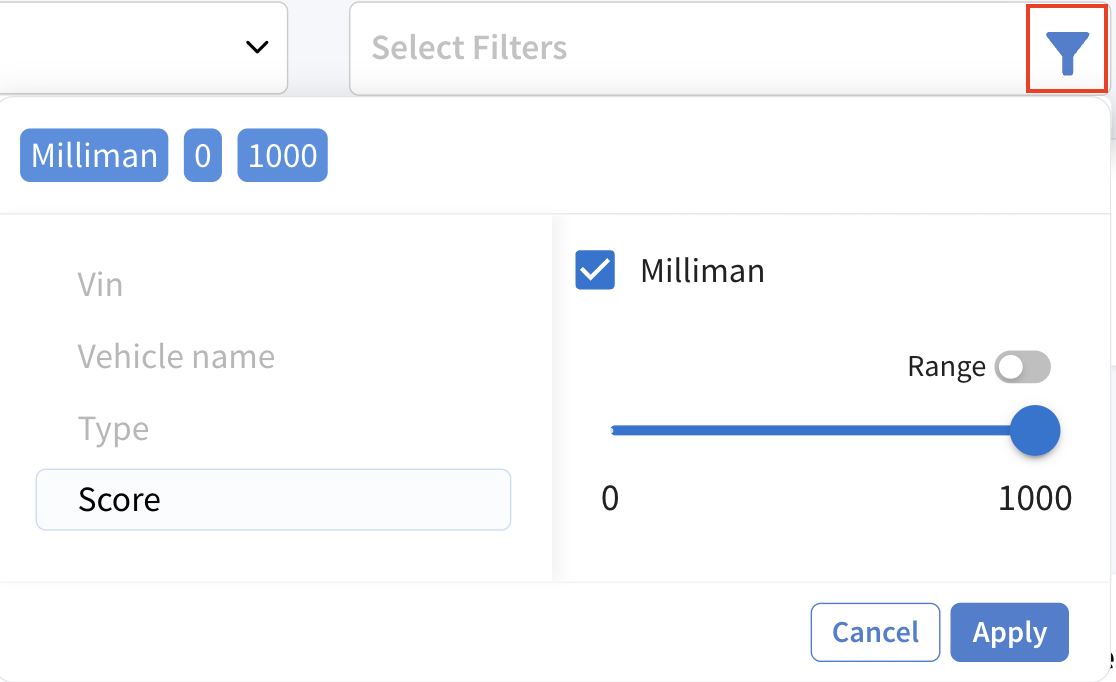This screenshot has width=1116, height=682.
Task: Cancel the filter selection
Action: [x=875, y=632]
